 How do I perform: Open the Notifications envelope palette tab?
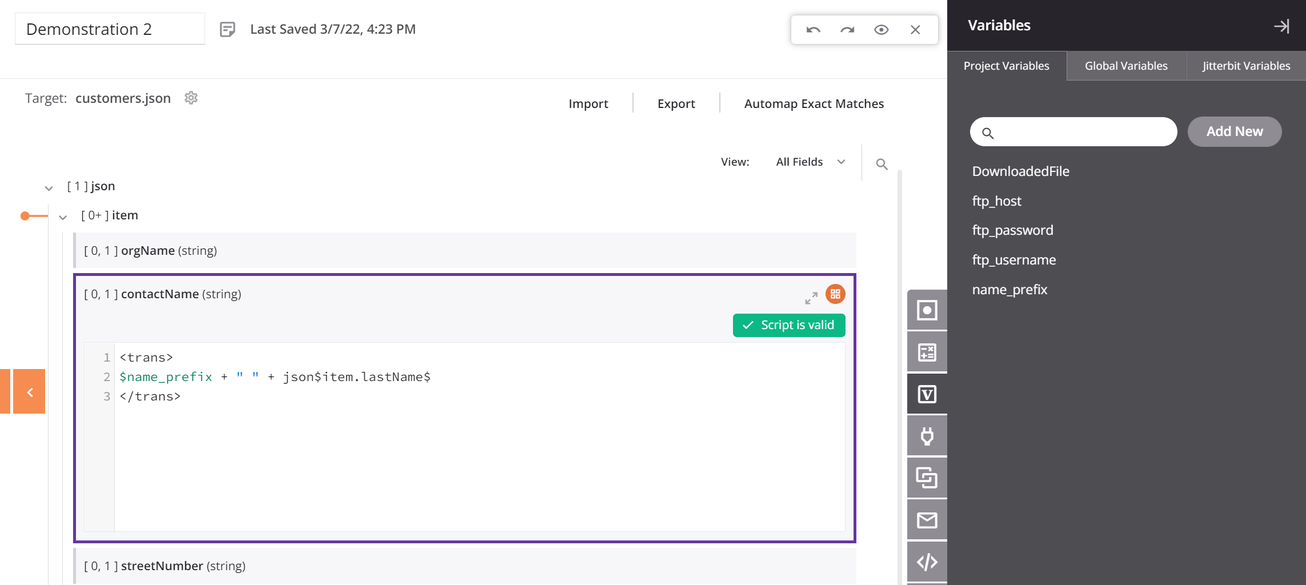[x=927, y=520]
